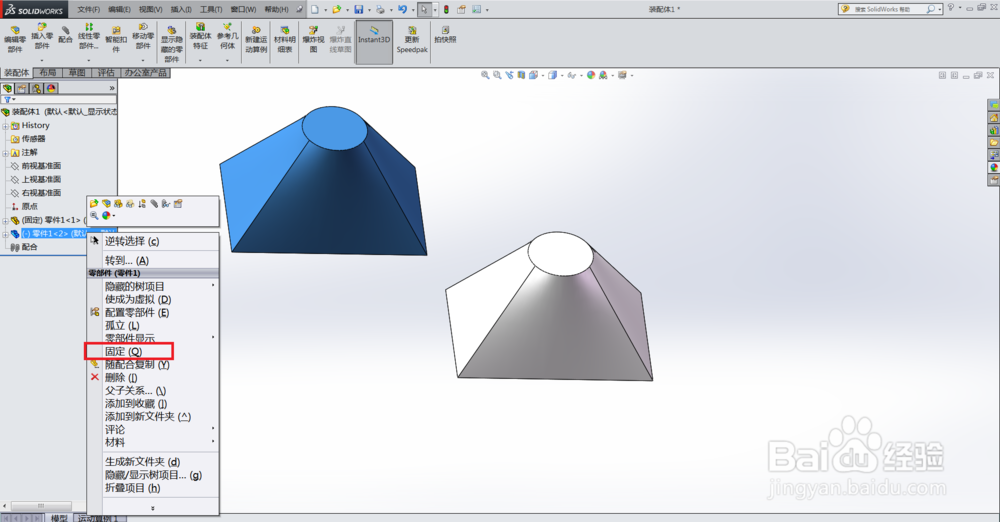Click the Help question mark icon
Screen dimensions: 1000x522
(x=951, y=8)
